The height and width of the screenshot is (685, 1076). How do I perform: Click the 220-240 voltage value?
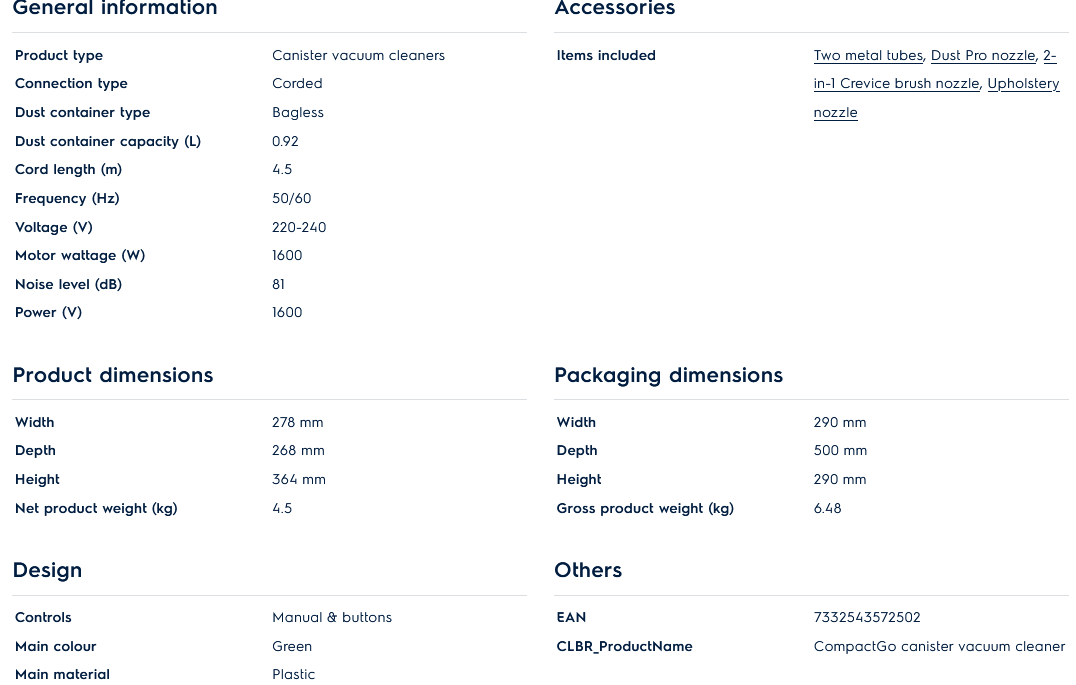[299, 228]
